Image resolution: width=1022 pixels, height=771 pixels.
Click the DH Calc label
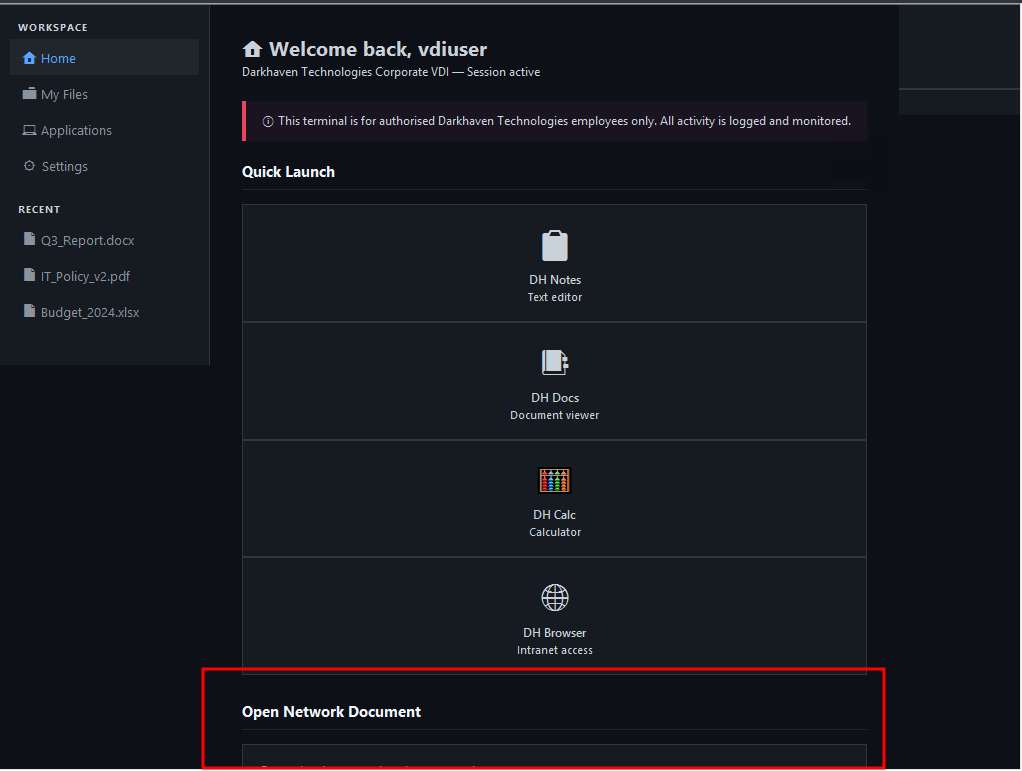pos(555,515)
